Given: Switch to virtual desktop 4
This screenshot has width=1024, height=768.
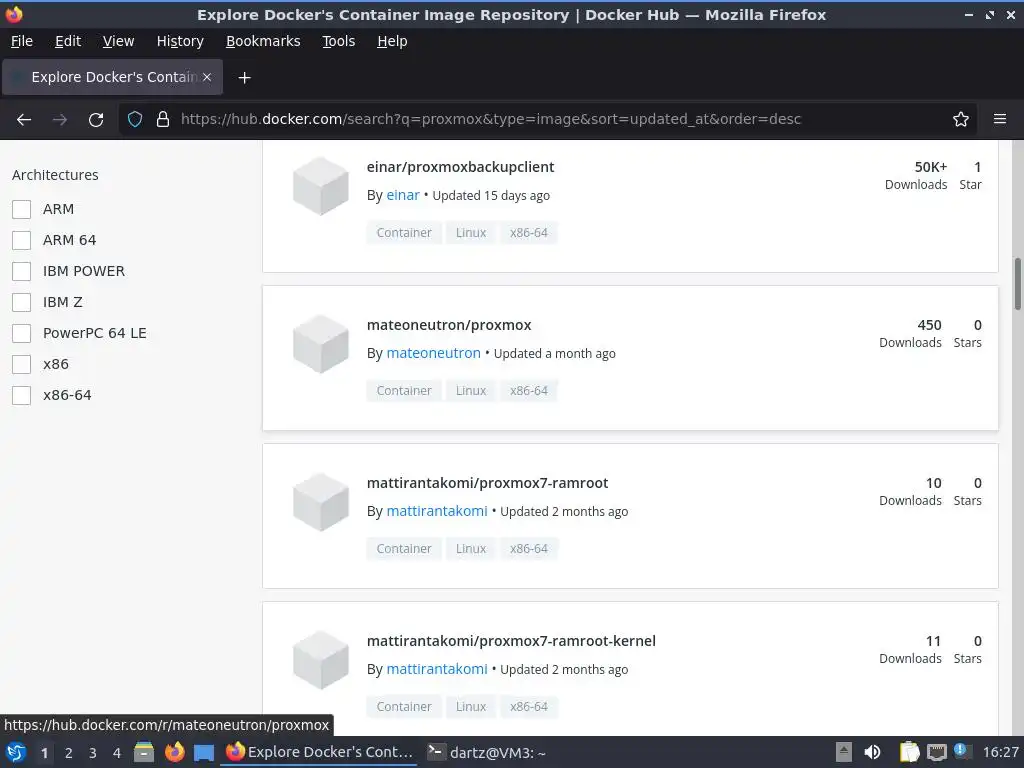Looking at the screenshot, I should pyautogui.click(x=117, y=753).
